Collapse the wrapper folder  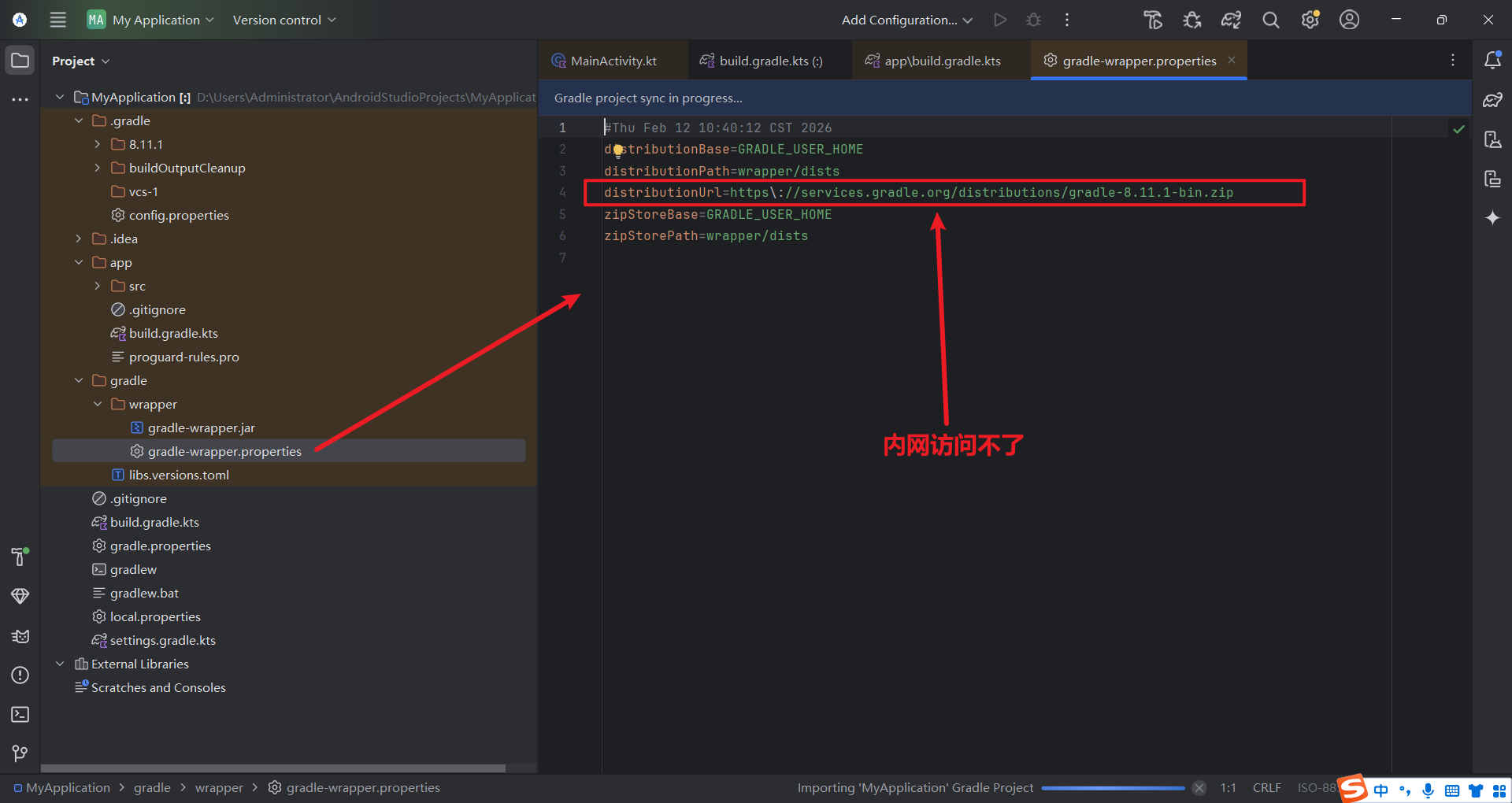98,404
